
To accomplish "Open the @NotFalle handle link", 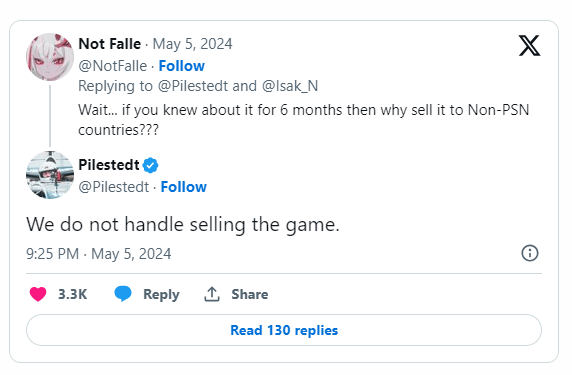I will tap(113, 66).
